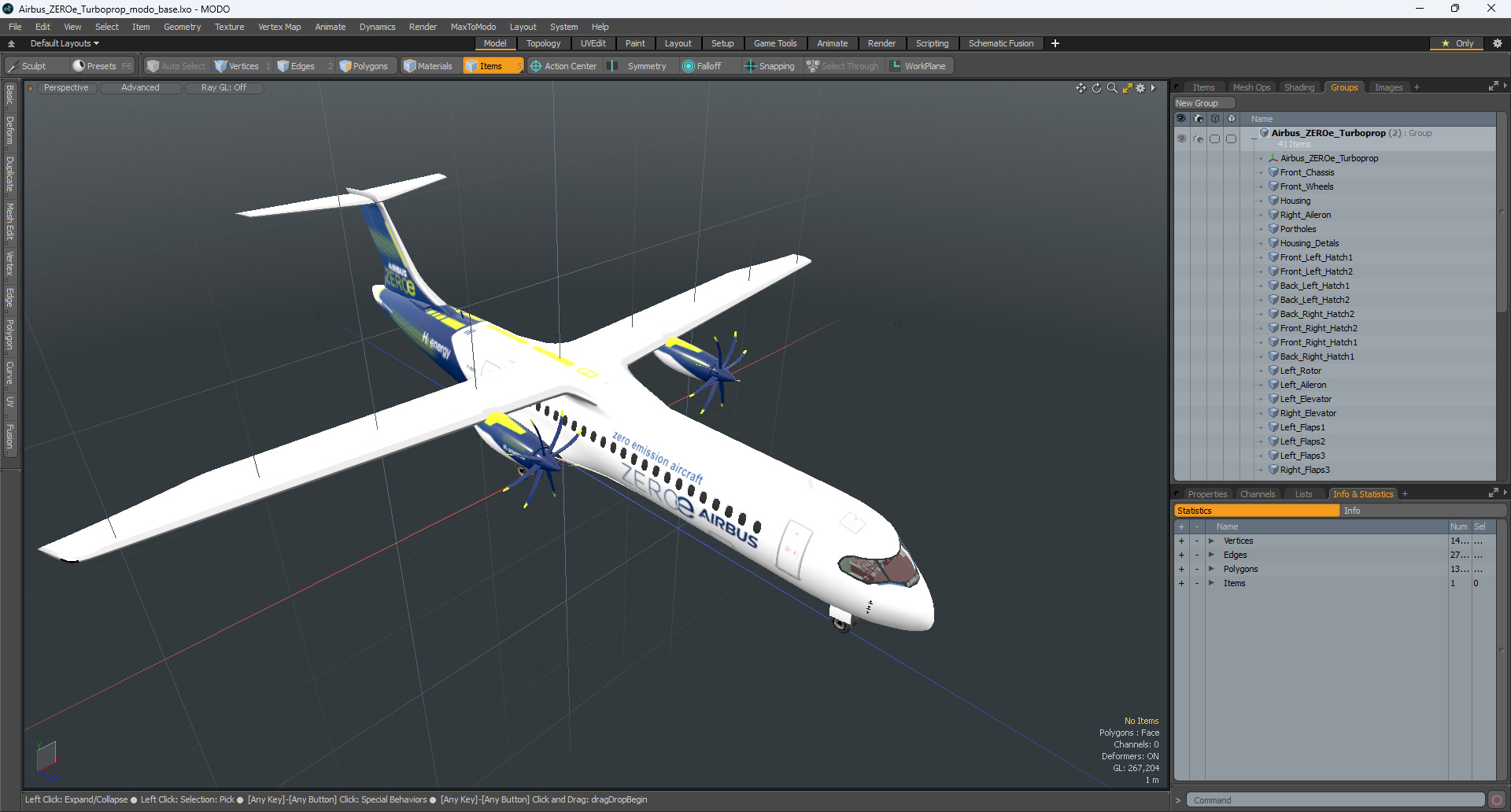Switch to the Shading tab
1511x812 pixels.
coord(1299,87)
